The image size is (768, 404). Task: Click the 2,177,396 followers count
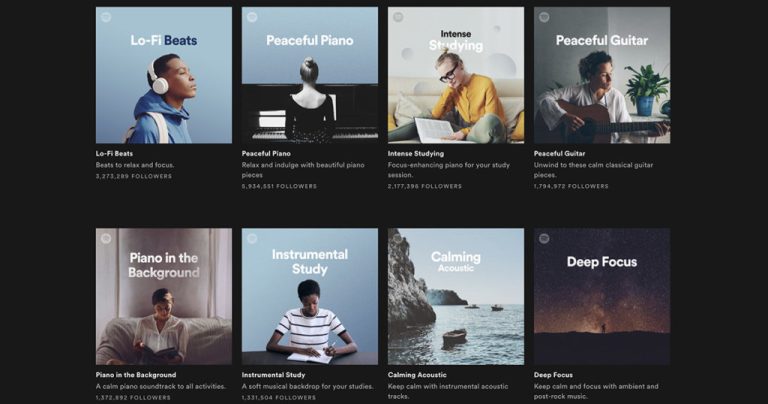click(425, 186)
